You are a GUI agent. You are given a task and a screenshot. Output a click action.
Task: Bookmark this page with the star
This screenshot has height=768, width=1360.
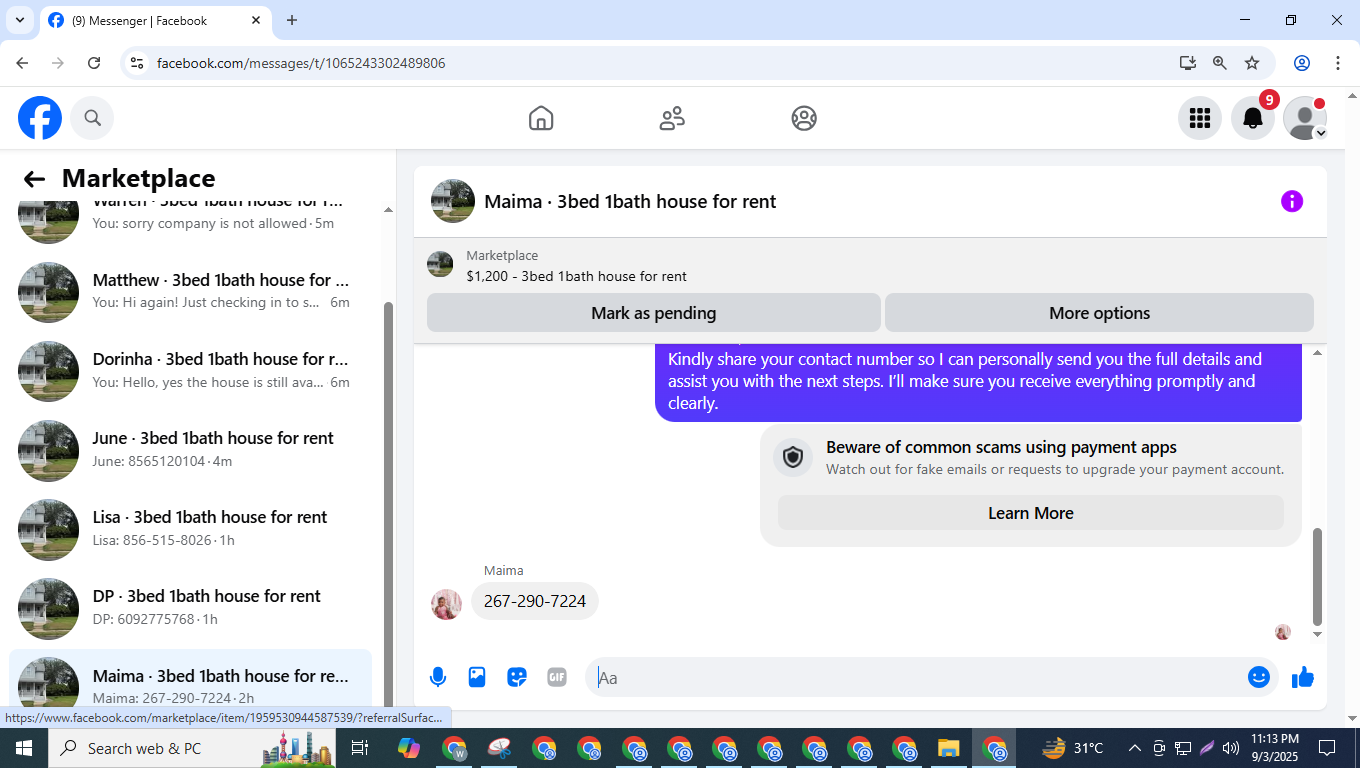click(1252, 63)
